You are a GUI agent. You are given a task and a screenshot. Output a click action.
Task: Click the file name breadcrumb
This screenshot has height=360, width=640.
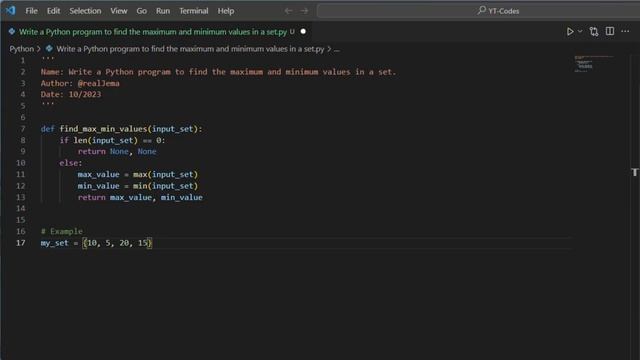point(190,49)
